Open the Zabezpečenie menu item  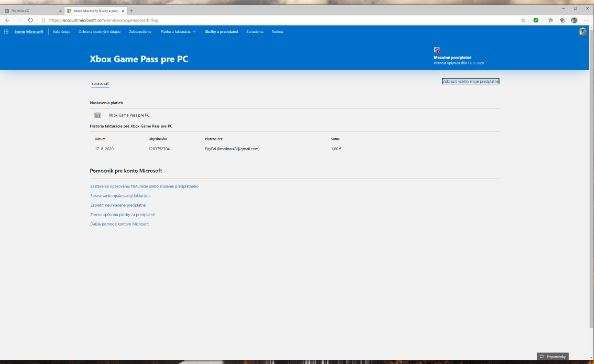tap(140, 32)
